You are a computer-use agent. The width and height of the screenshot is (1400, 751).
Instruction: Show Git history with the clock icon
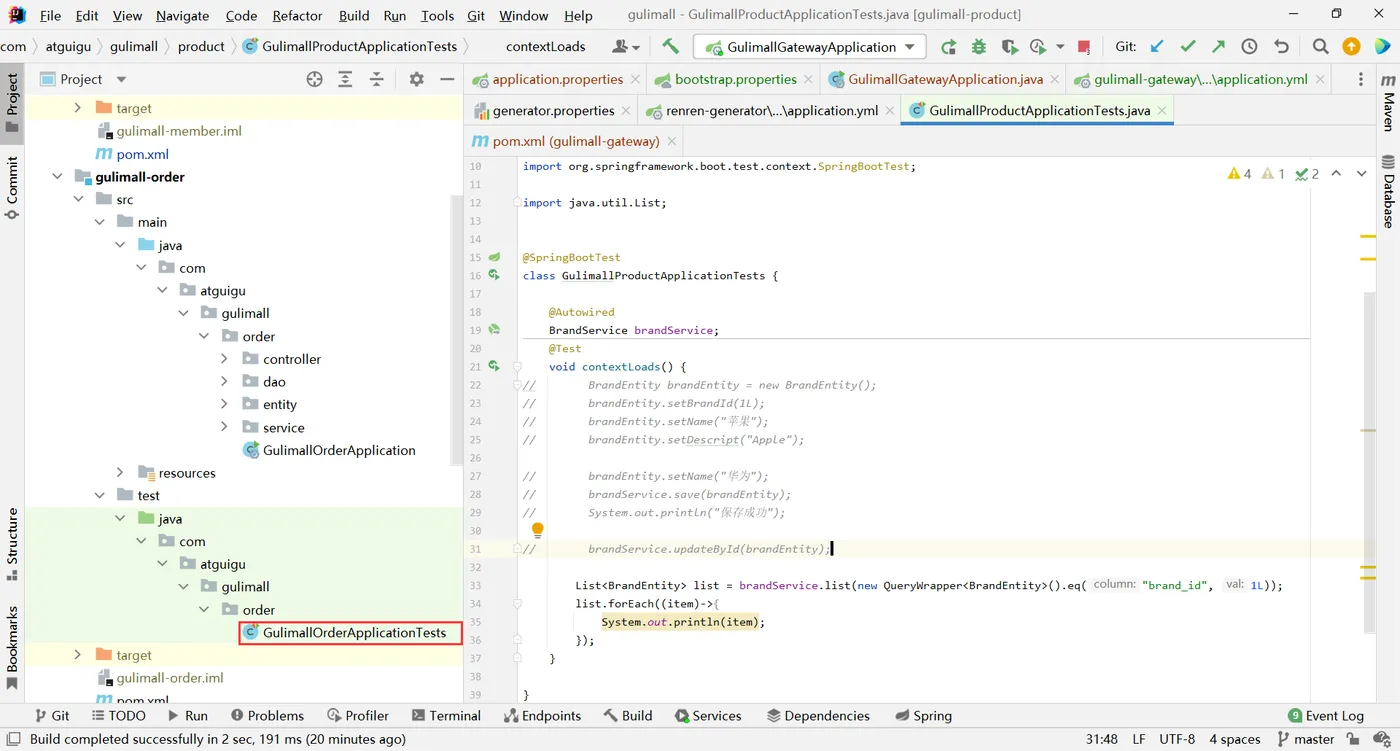(x=1249, y=46)
